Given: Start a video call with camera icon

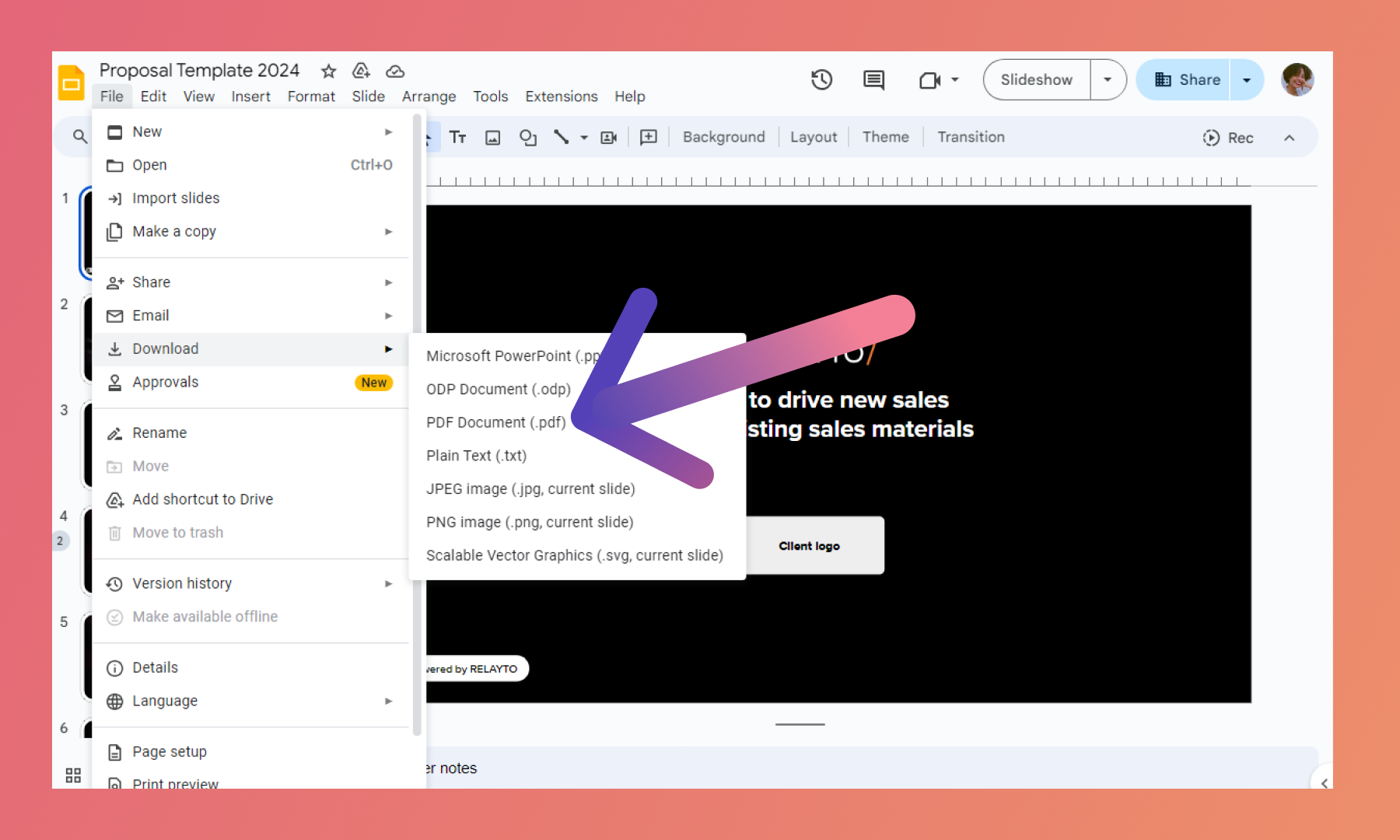Looking at the screenshot, I should pos(930,80).
